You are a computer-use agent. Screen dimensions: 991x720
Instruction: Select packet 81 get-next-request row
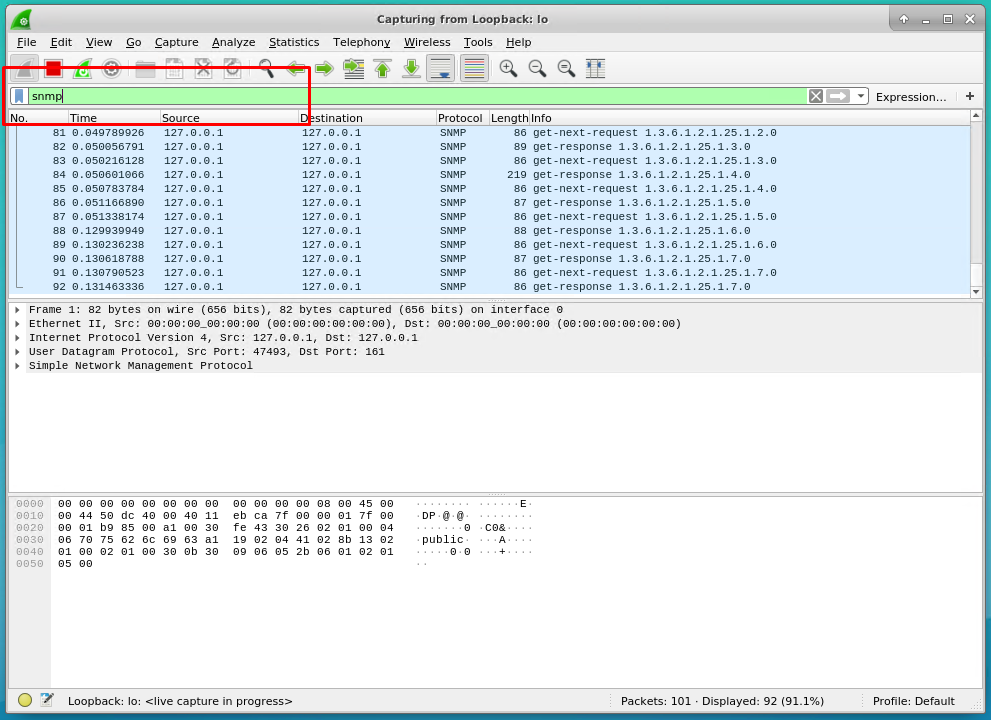coord(490,133)
